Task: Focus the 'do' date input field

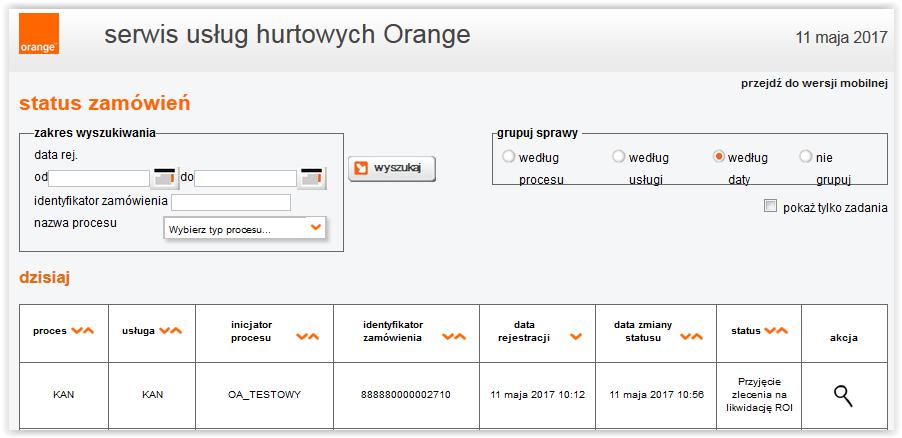Action: coord(246,178)
